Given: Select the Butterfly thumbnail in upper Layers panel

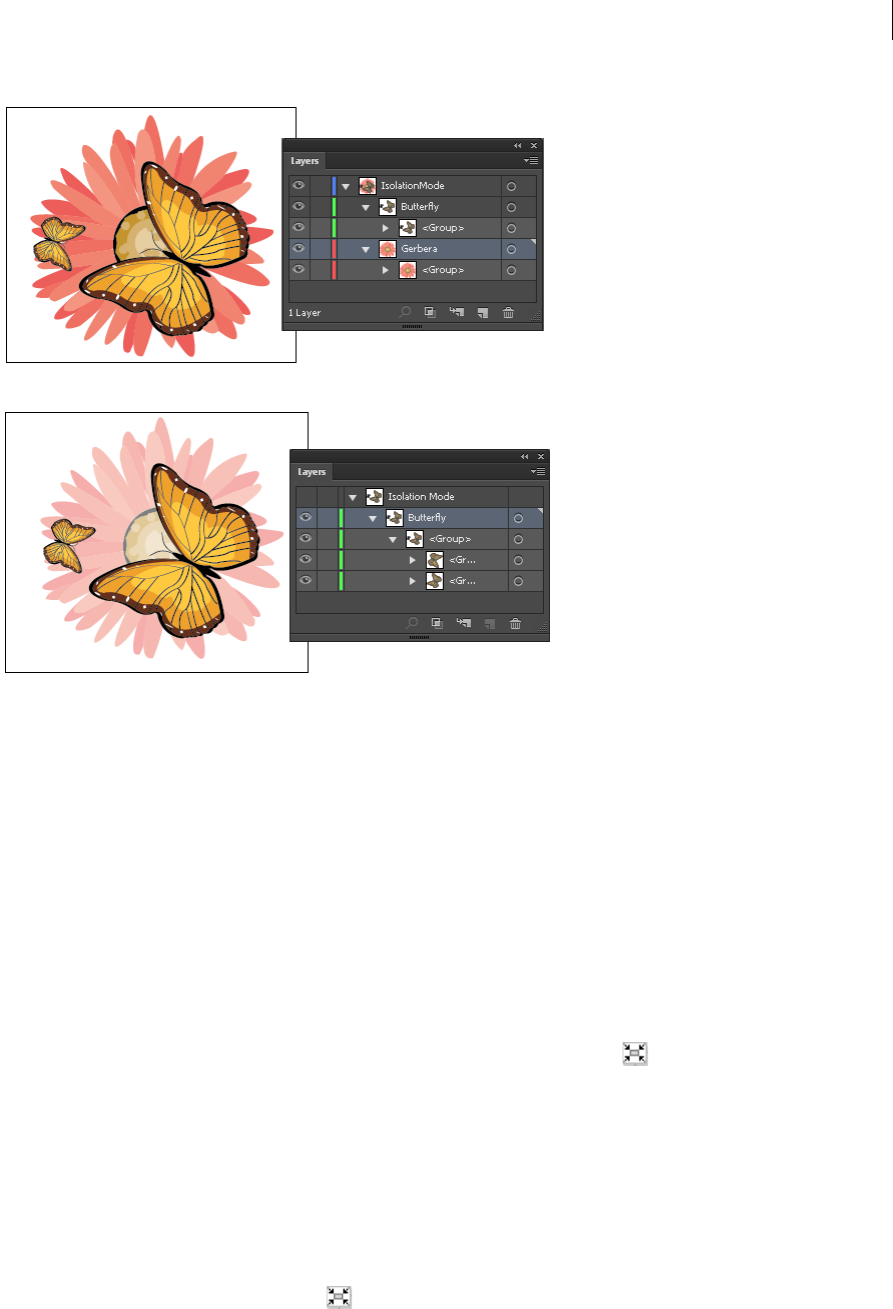Looking at the screenshot, I should 388,207.
